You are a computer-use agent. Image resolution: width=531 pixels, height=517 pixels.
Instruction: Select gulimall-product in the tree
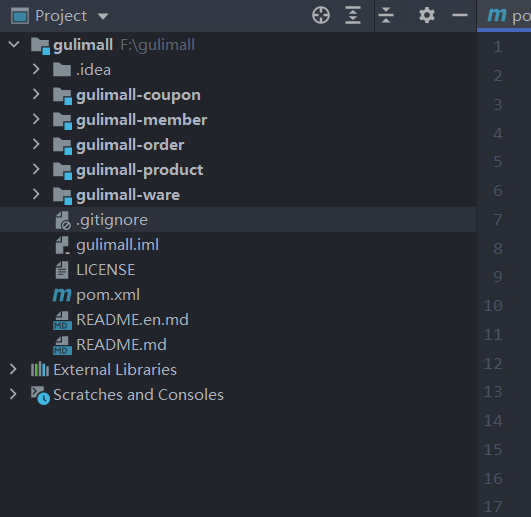point(140,170)
